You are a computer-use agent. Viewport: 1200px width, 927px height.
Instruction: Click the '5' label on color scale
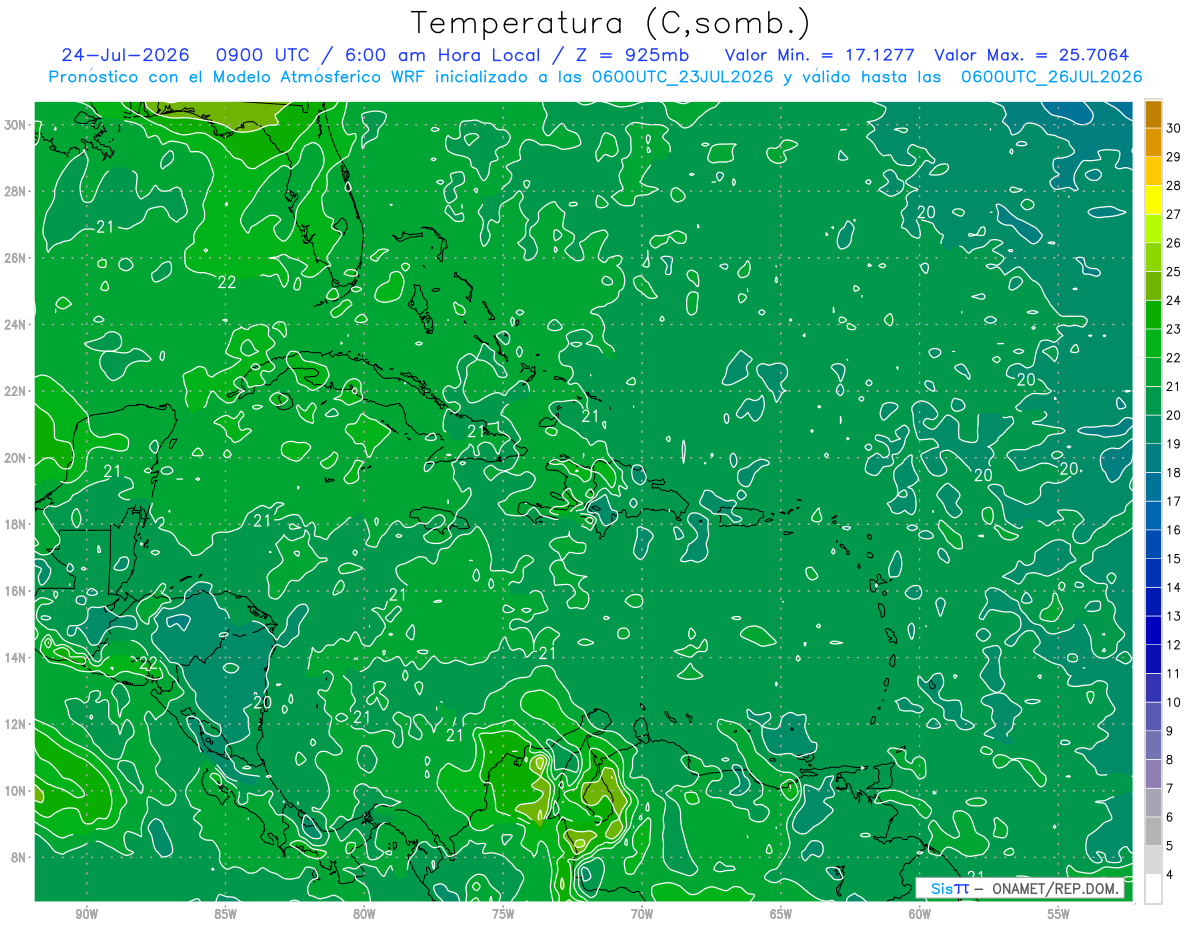[1171, 846]
